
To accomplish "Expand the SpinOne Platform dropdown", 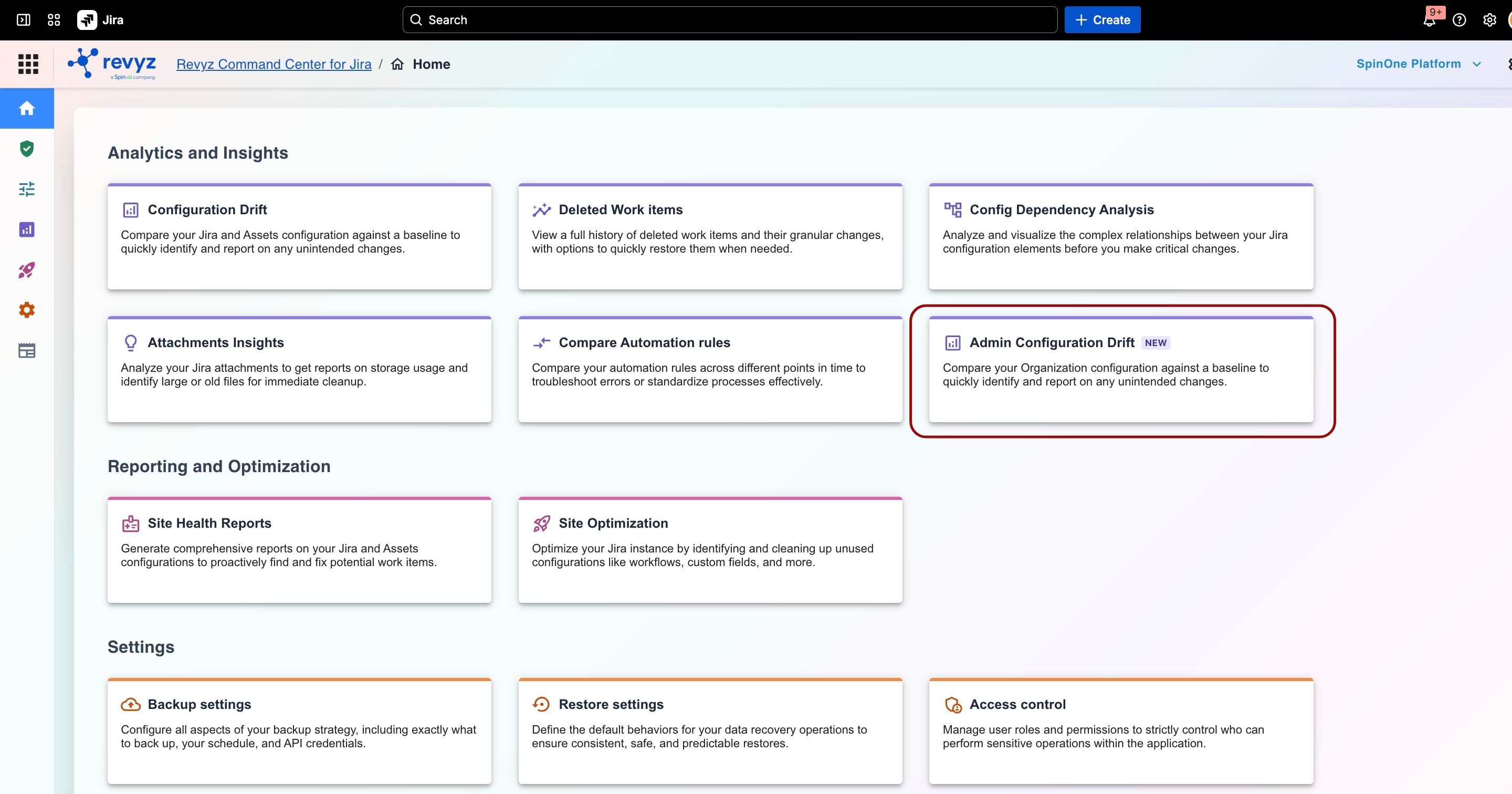I will tap(1419, 64).
